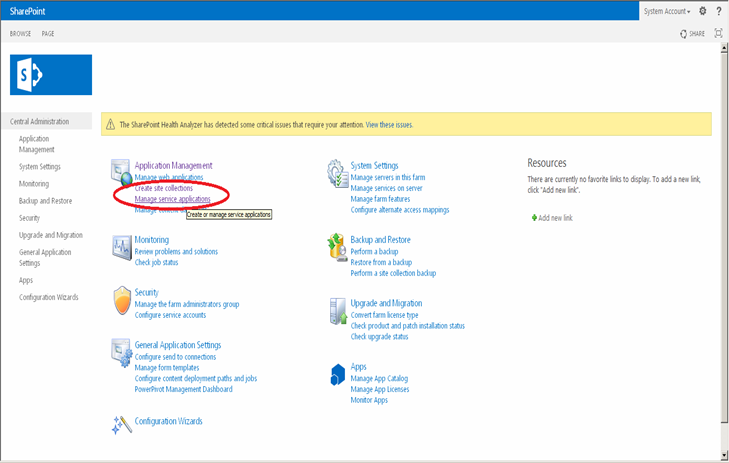Click the Apps blue cube icon
This screenshot has height=463, width=729.
(337, 375)
